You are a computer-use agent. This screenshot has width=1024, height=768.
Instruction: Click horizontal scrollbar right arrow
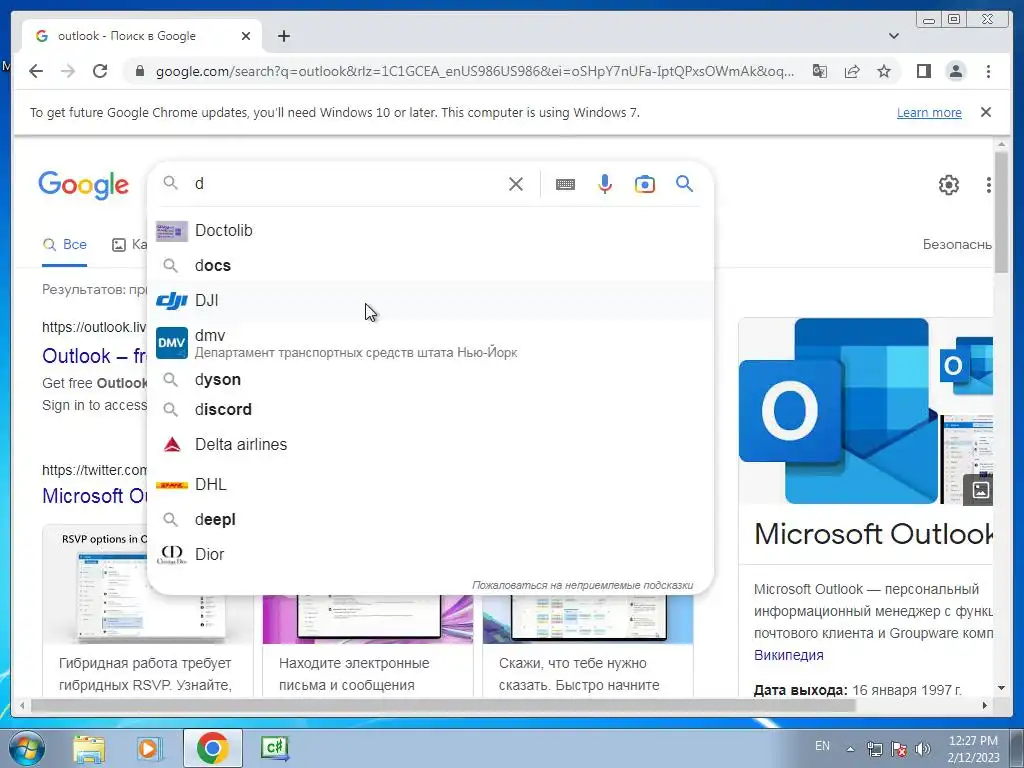985,705
